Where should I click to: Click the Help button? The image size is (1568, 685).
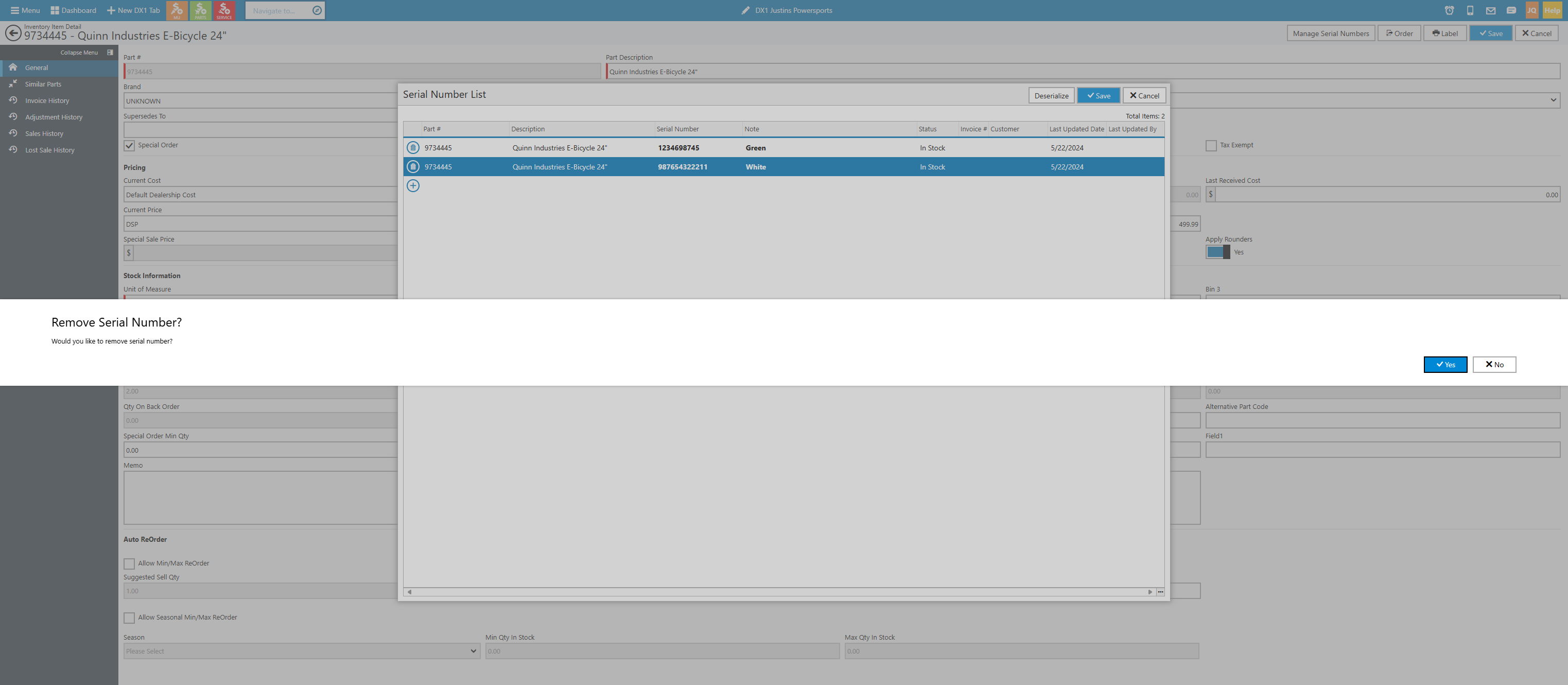pos(1552,10)
